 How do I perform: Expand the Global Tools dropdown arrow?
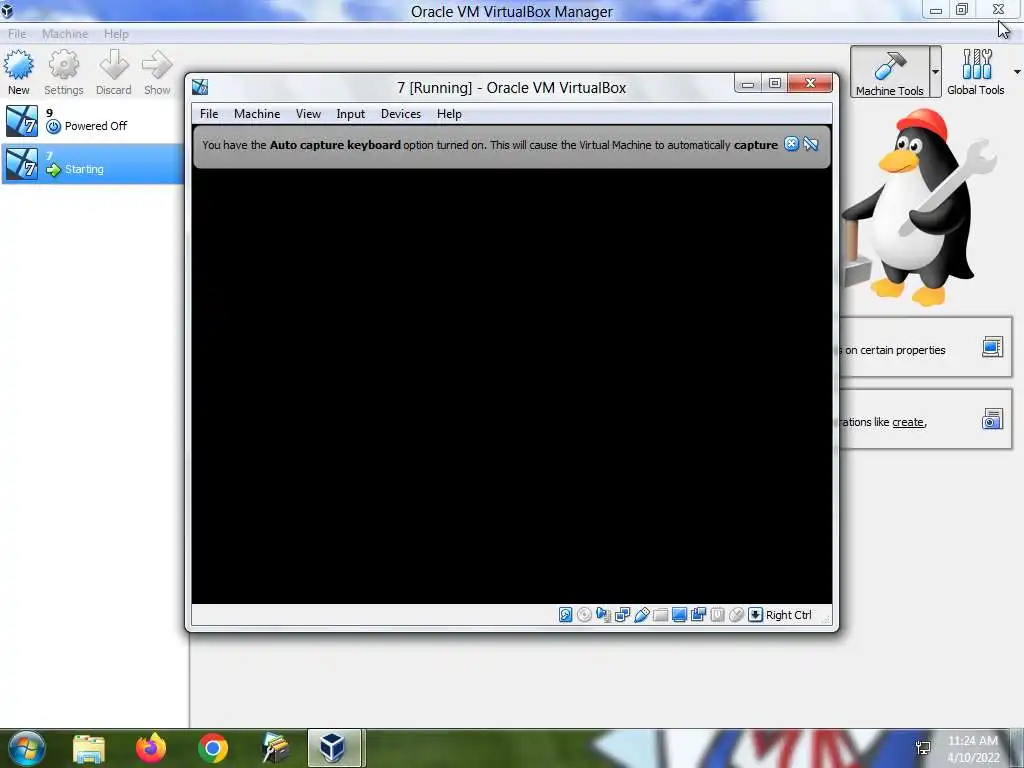(1017, 72)
